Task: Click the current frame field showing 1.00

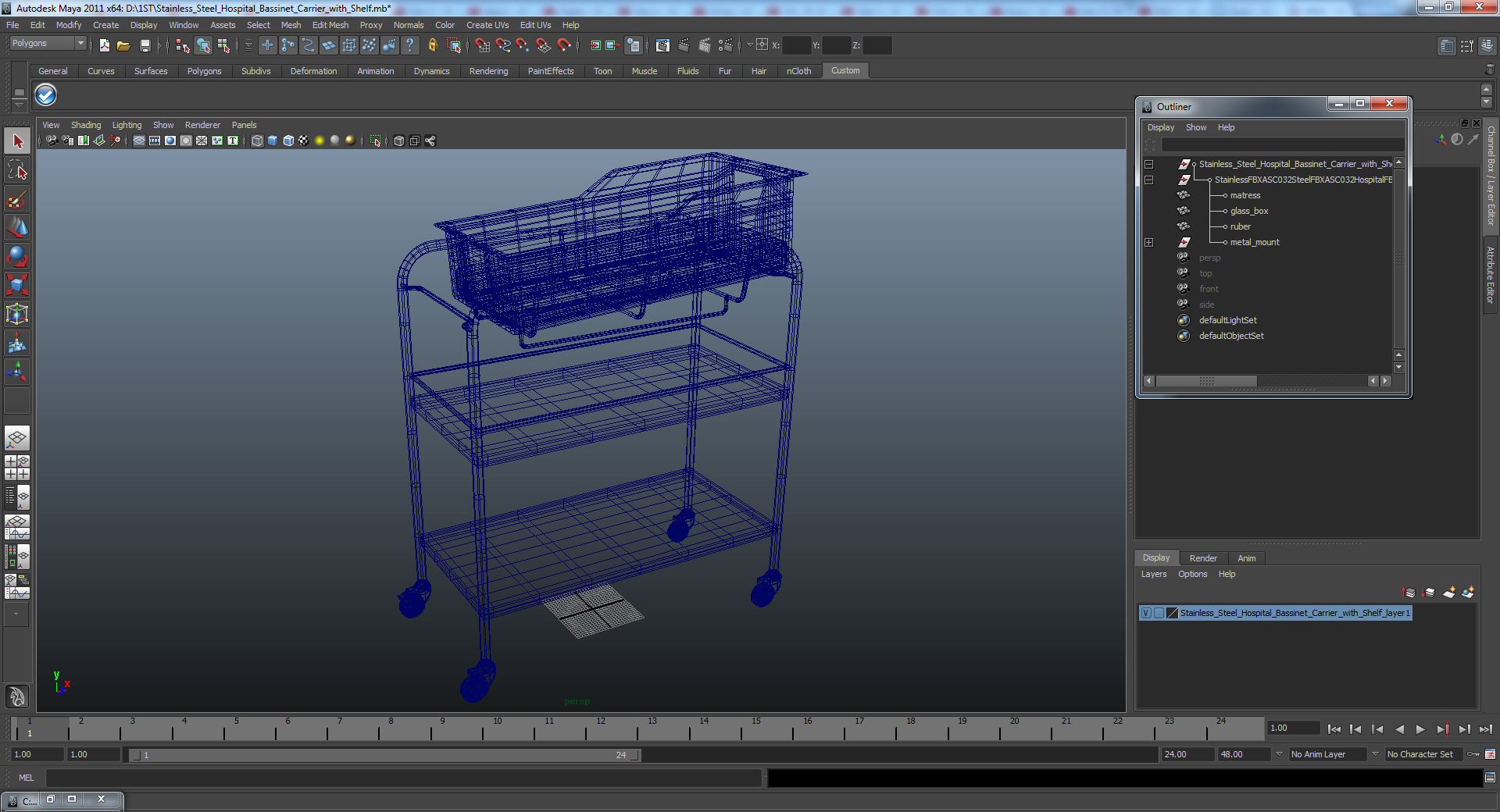Action: pos(1293,728)
